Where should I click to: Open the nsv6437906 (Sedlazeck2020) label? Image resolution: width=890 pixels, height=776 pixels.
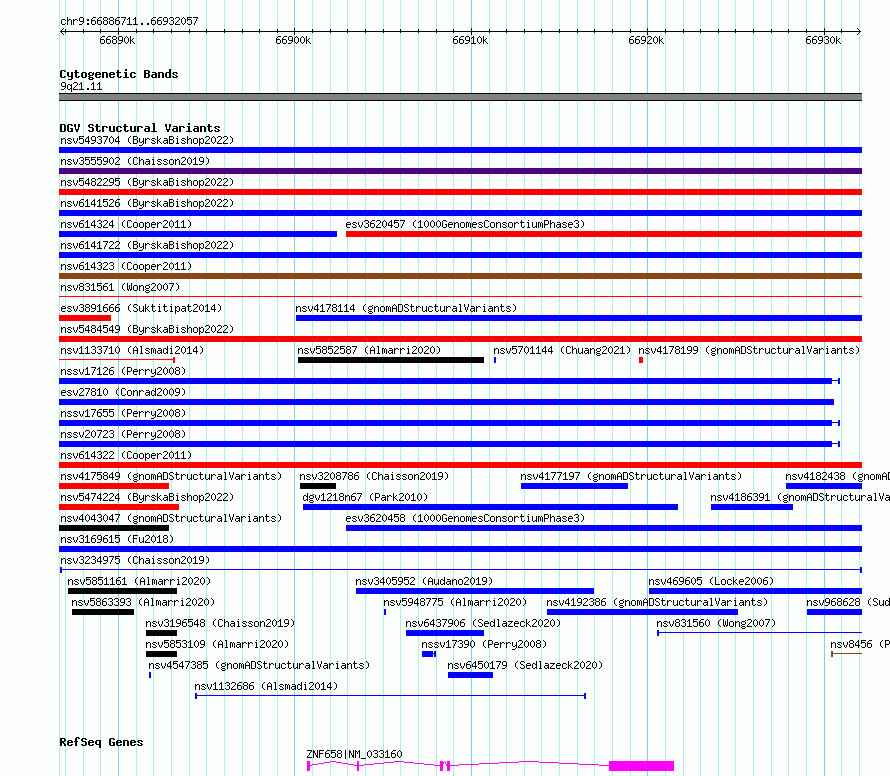(x=483, y=623)
